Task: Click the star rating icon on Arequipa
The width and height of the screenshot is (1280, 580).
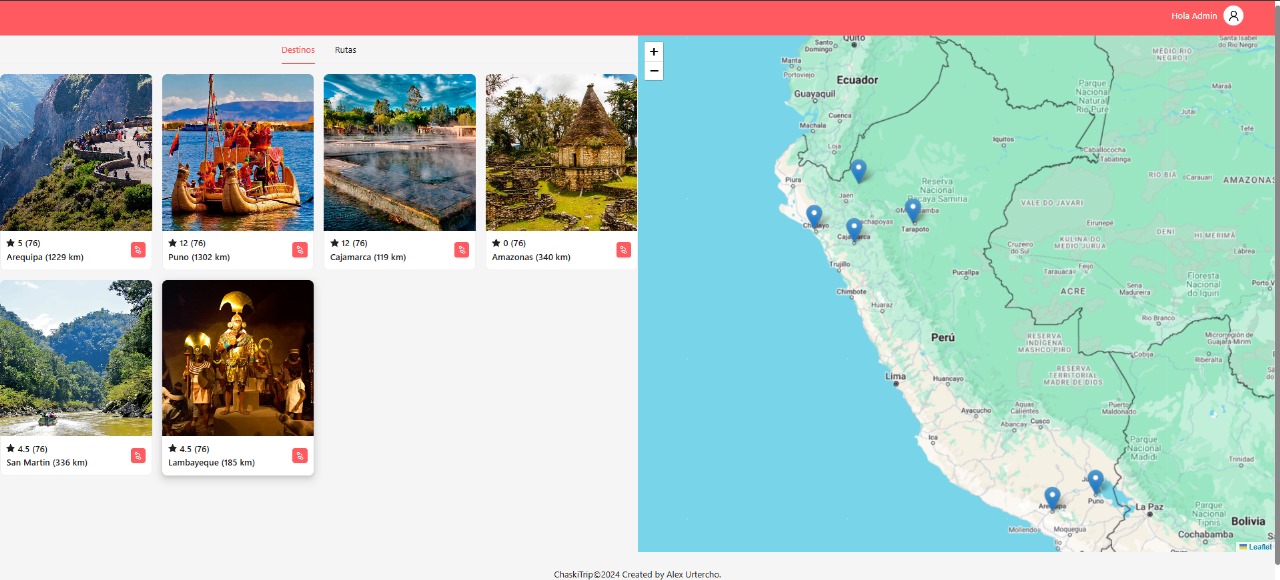Action: (x=9, y=243)
